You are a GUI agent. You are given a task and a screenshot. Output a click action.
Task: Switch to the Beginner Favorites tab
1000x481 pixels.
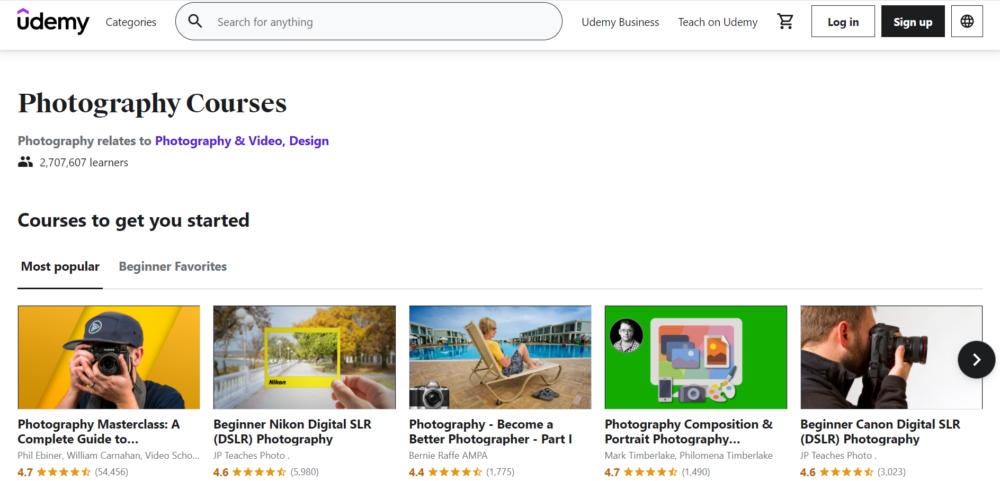click(173, 267)
